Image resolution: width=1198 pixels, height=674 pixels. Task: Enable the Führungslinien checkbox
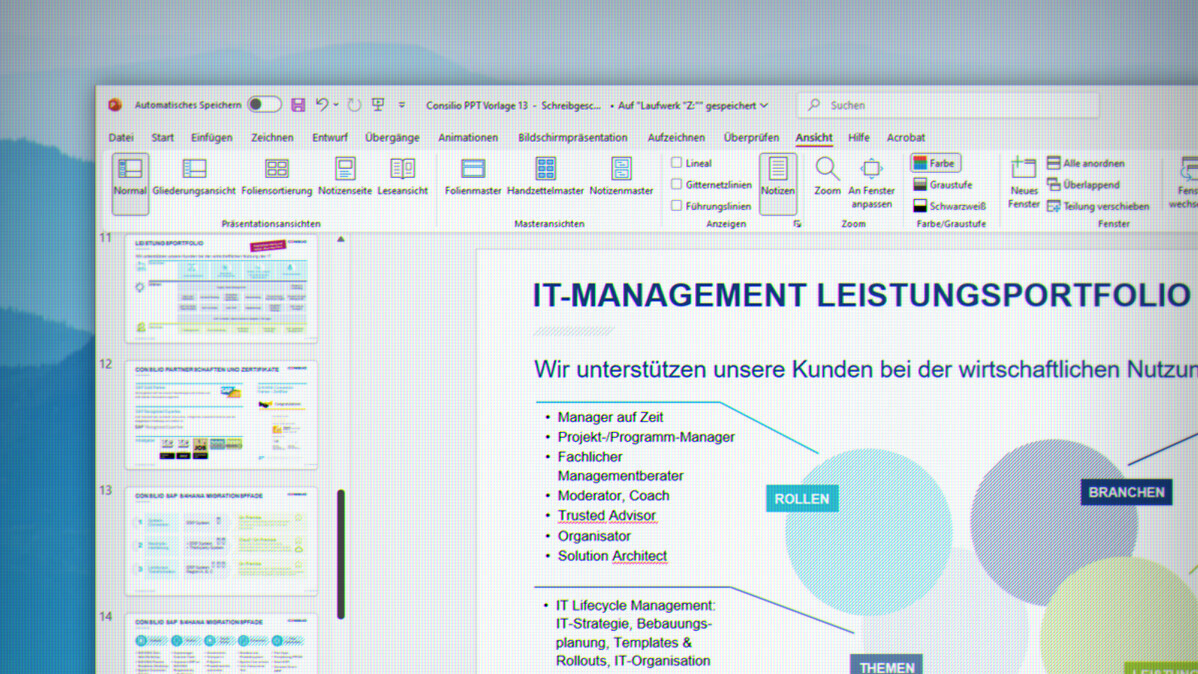point(676,206)
